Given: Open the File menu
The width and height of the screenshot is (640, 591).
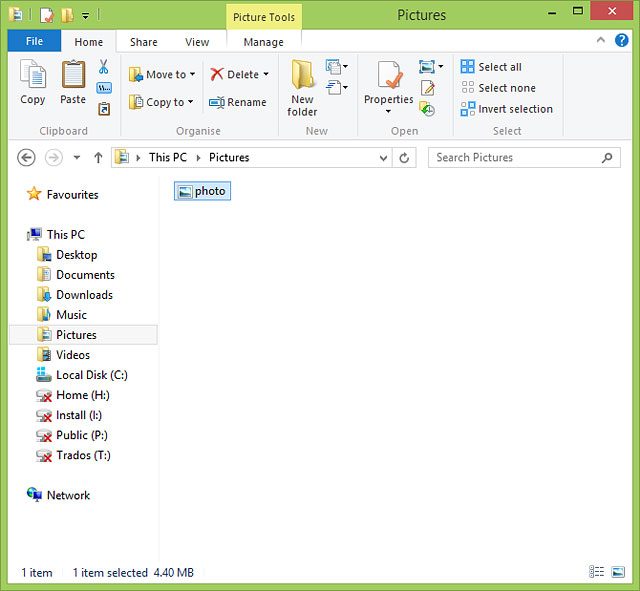Looking at the screenshot, I should [x=34, y=41].
